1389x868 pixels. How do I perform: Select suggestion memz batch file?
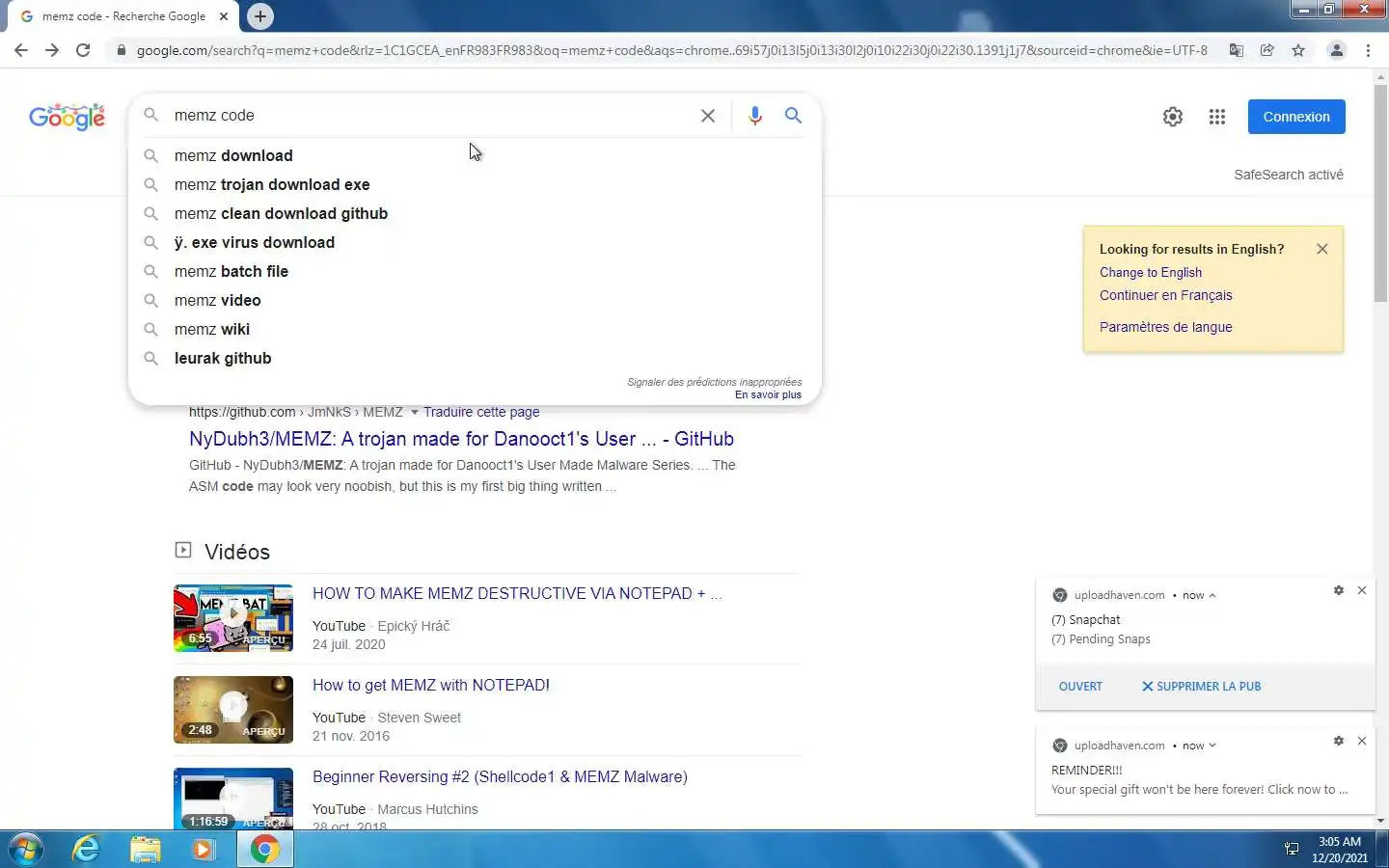coord(475,271)
